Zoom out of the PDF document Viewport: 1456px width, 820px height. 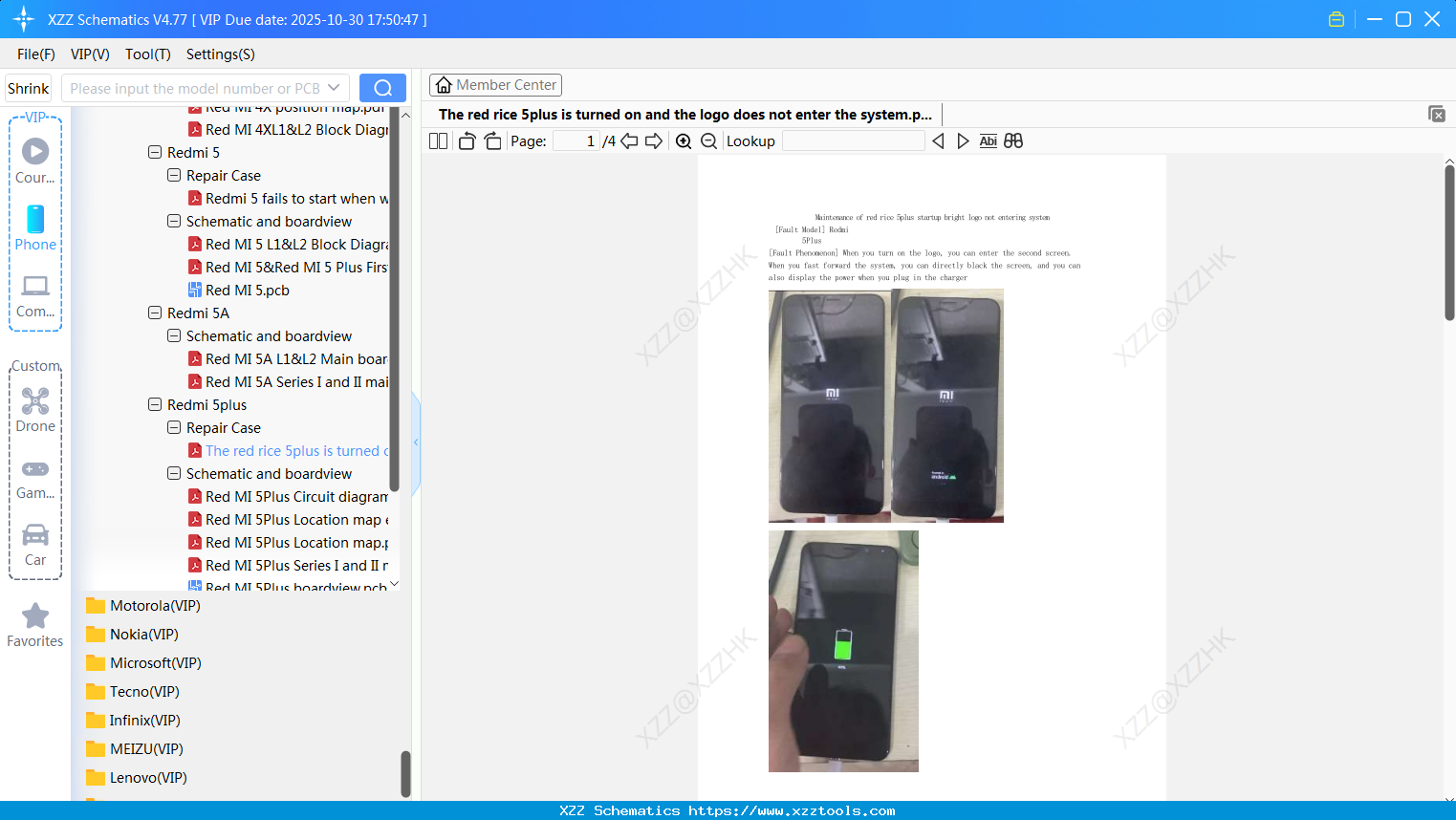(708, 140)
